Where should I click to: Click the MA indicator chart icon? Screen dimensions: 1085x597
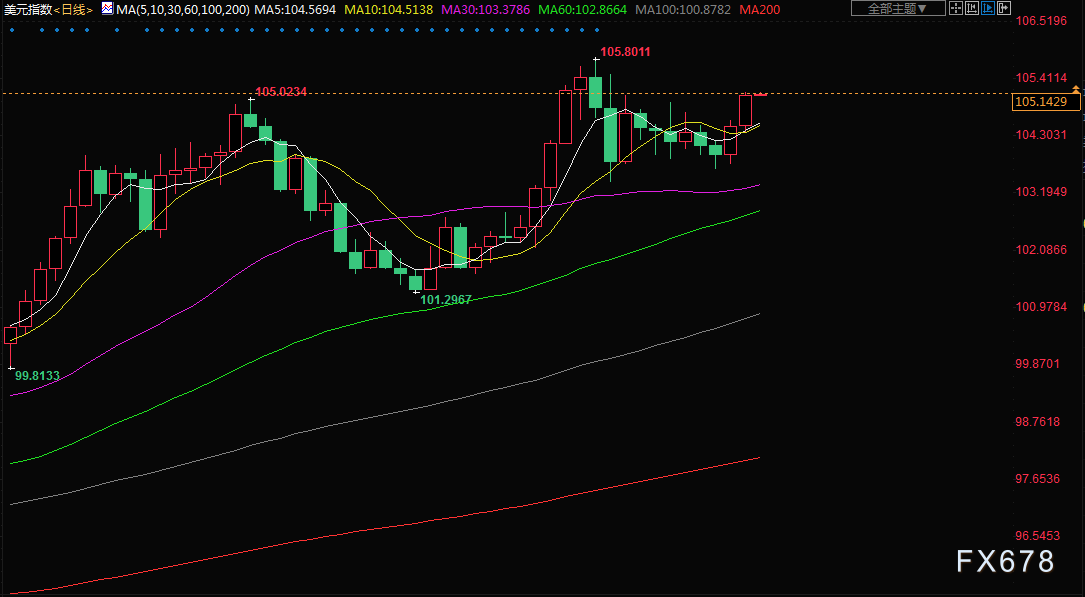(x=107, y=8)
